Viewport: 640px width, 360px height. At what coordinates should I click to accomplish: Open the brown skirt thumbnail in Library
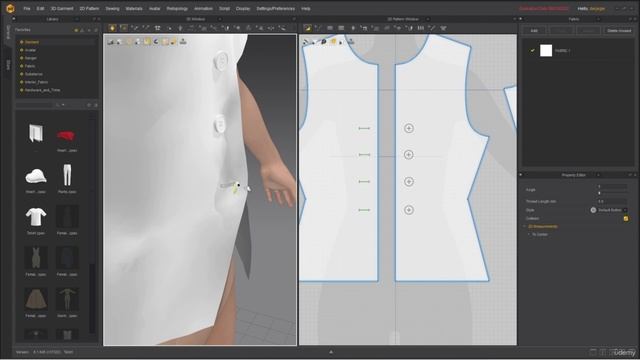(36, 299)
